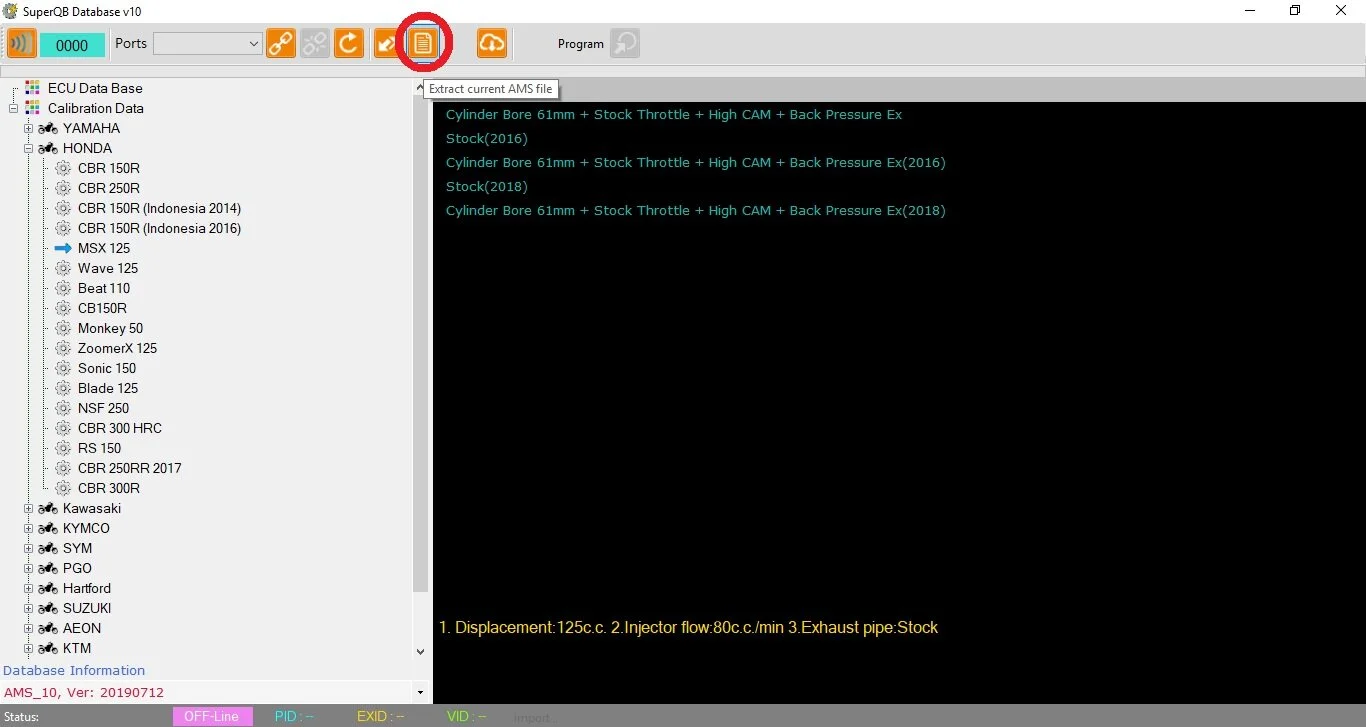The width and height of the screenshot is (1366, 727).
Task: Click the motorcycle icon beside Kawasaki
Action: click(x=48, y=508)
